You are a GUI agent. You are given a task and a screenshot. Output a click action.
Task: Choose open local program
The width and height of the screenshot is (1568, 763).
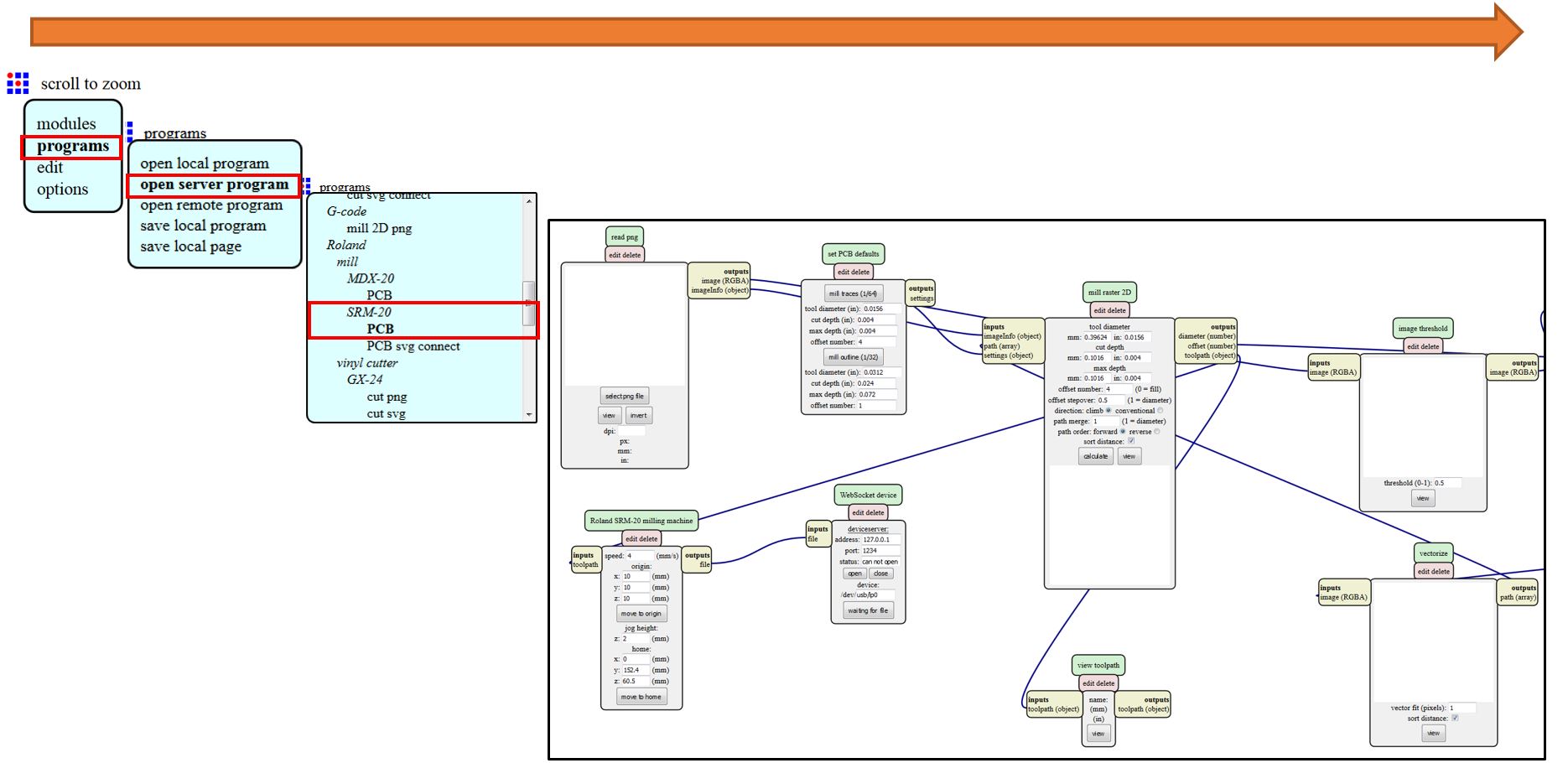pos(205,163)
